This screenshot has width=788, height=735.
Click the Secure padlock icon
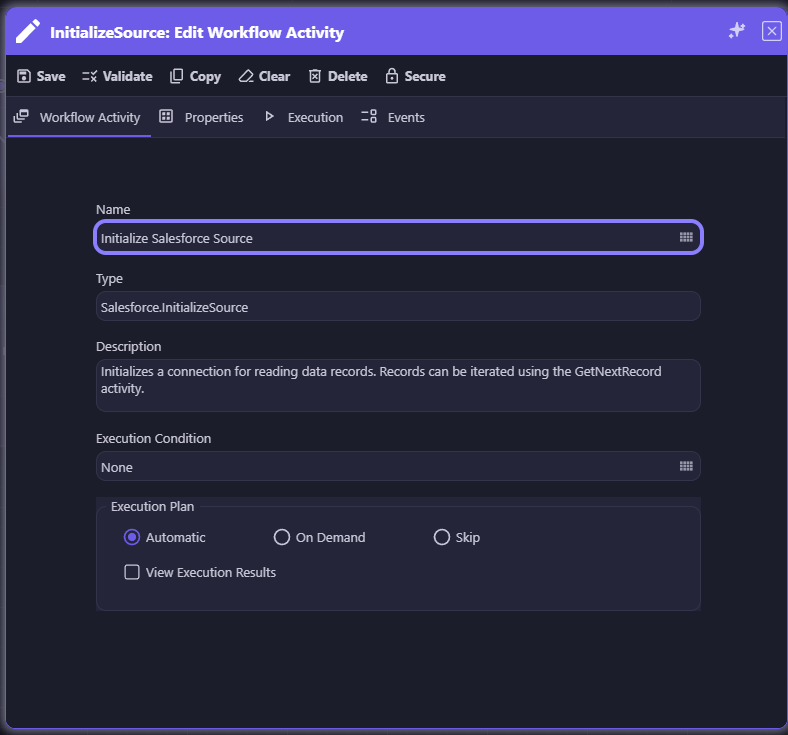tap(391, 76)
